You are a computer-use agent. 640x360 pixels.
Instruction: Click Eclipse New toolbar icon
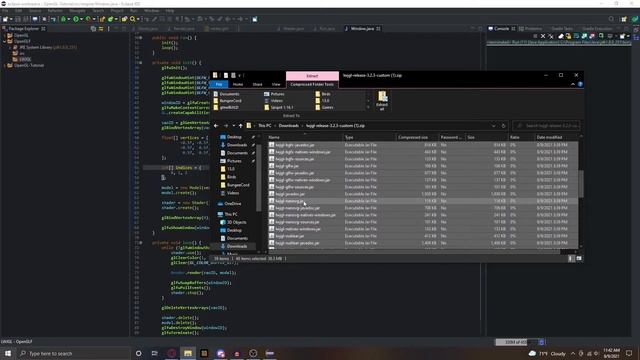pos(5,19)
